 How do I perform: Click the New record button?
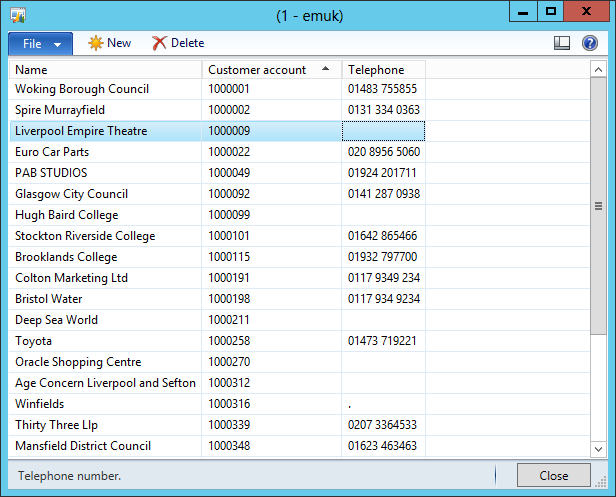point(110,43)
